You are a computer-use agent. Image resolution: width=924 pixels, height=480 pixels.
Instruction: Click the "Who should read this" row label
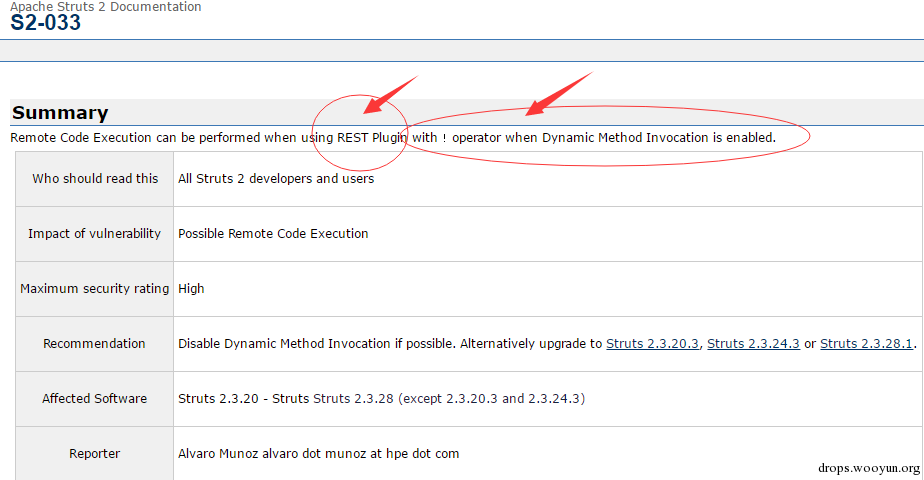click(x=95, y=179)
